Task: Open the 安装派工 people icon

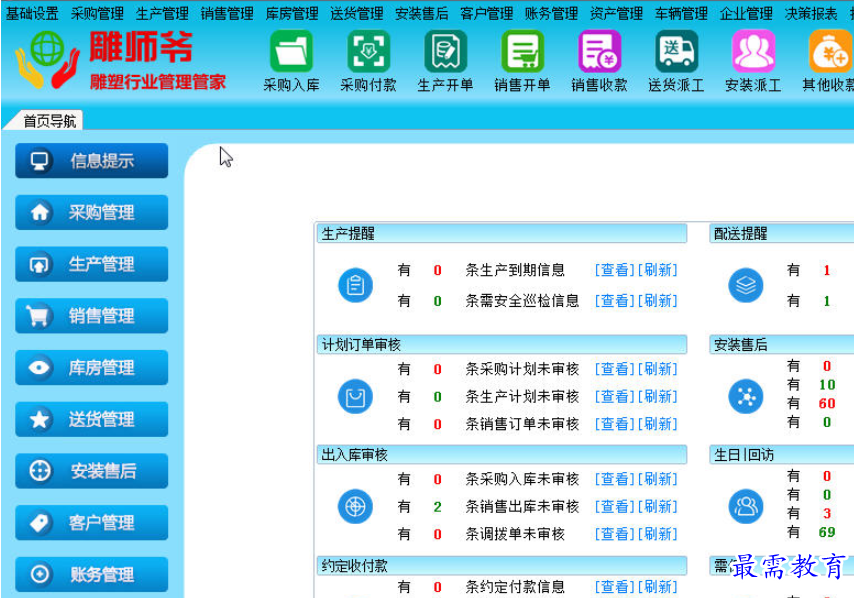Action: [753, 52]
